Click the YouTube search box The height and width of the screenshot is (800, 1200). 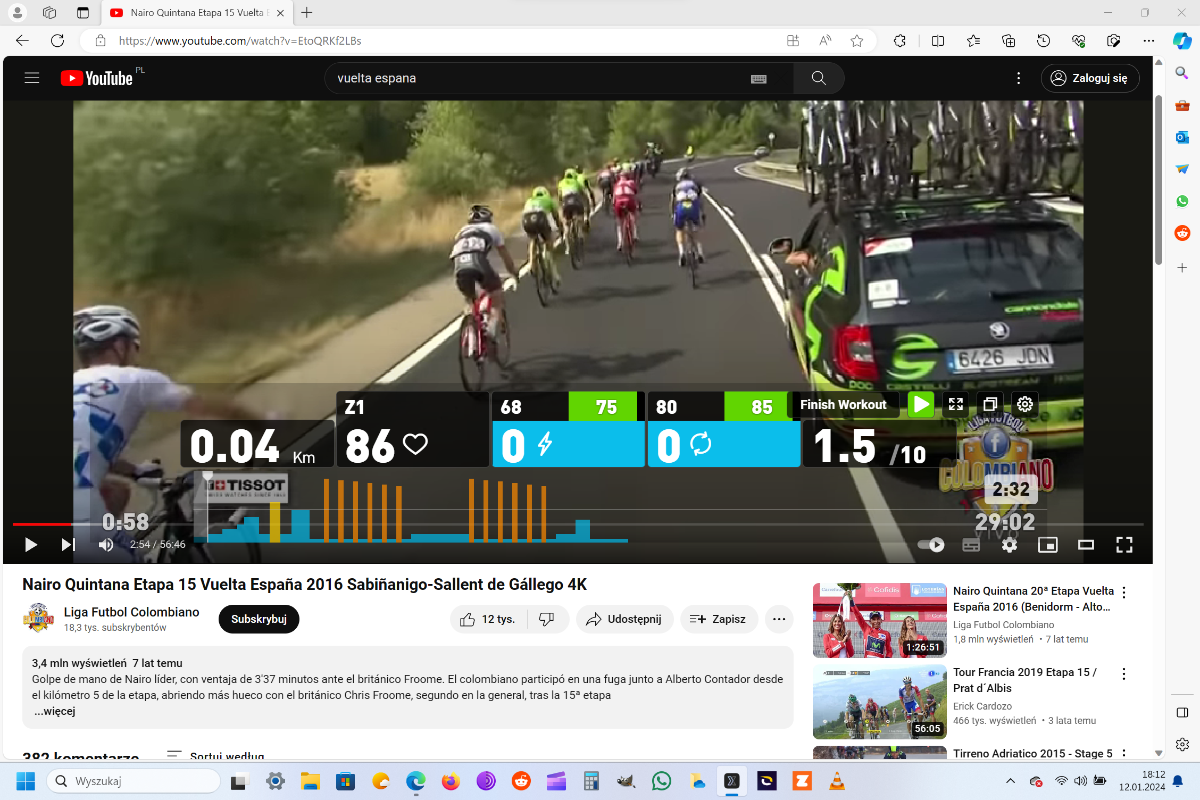pos(540,78)
